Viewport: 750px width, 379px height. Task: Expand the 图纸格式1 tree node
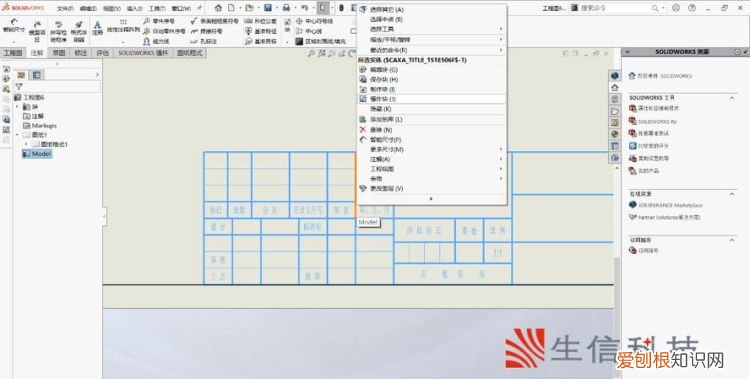coord(26,144)
